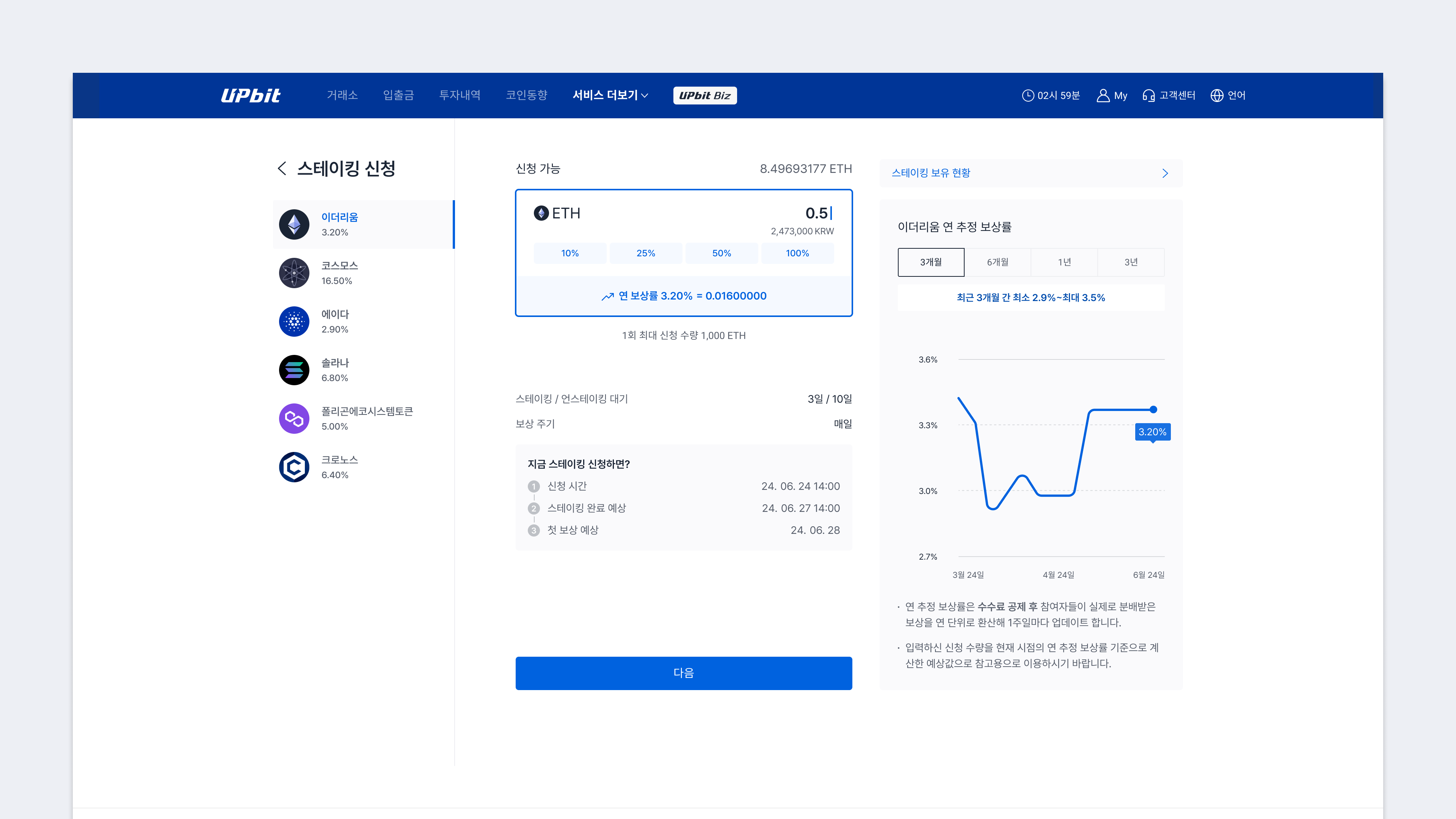The height and width of the screenshot is (819, 1456).
Task: Click the 코스모스 (Cosmos) coin icon
Action: coord(294,273)
